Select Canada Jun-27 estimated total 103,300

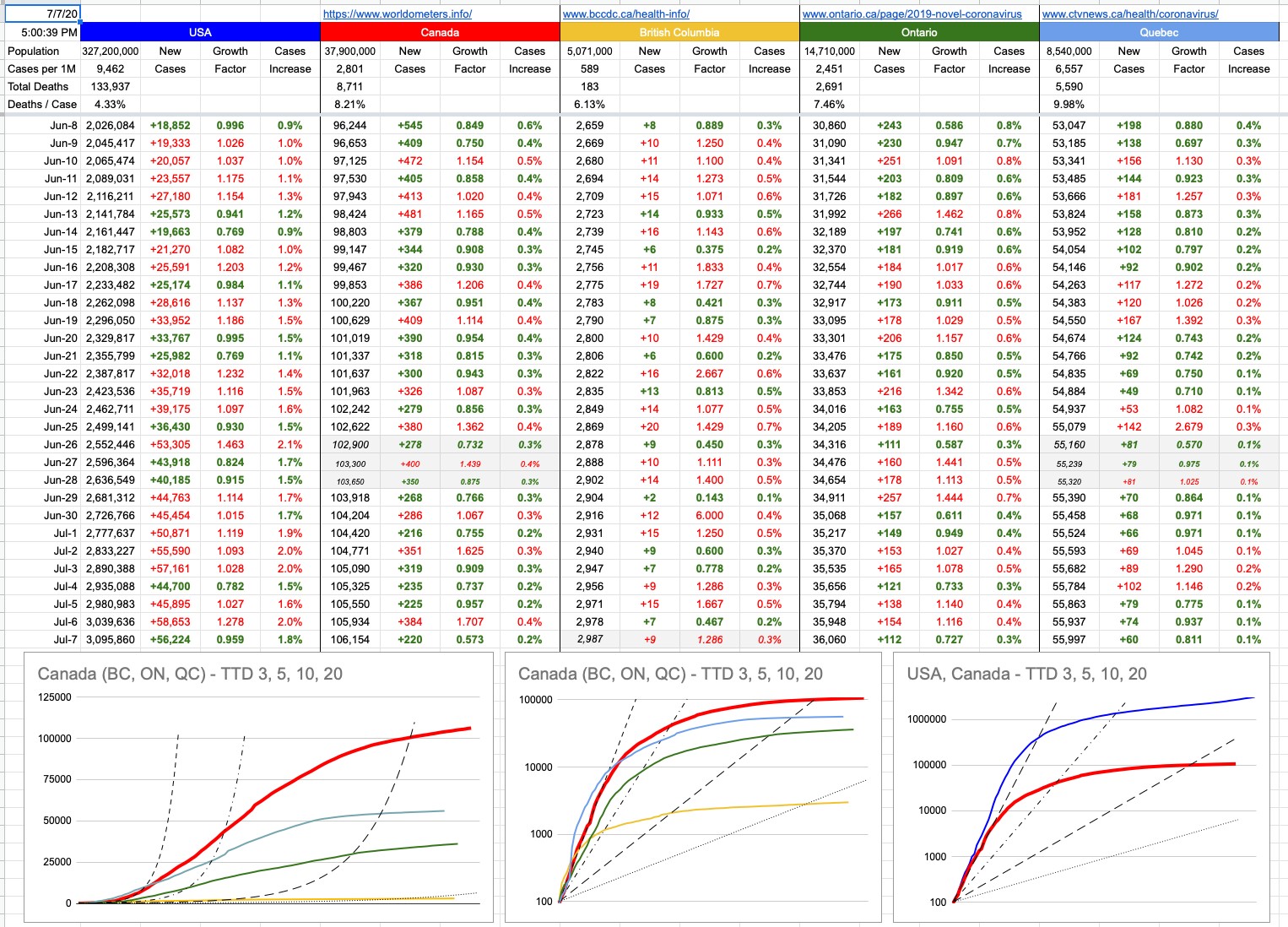tap(350, 463)
